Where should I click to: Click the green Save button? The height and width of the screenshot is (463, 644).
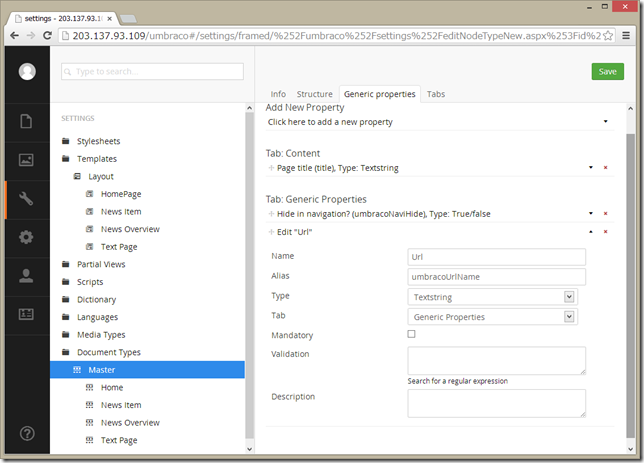607,71
